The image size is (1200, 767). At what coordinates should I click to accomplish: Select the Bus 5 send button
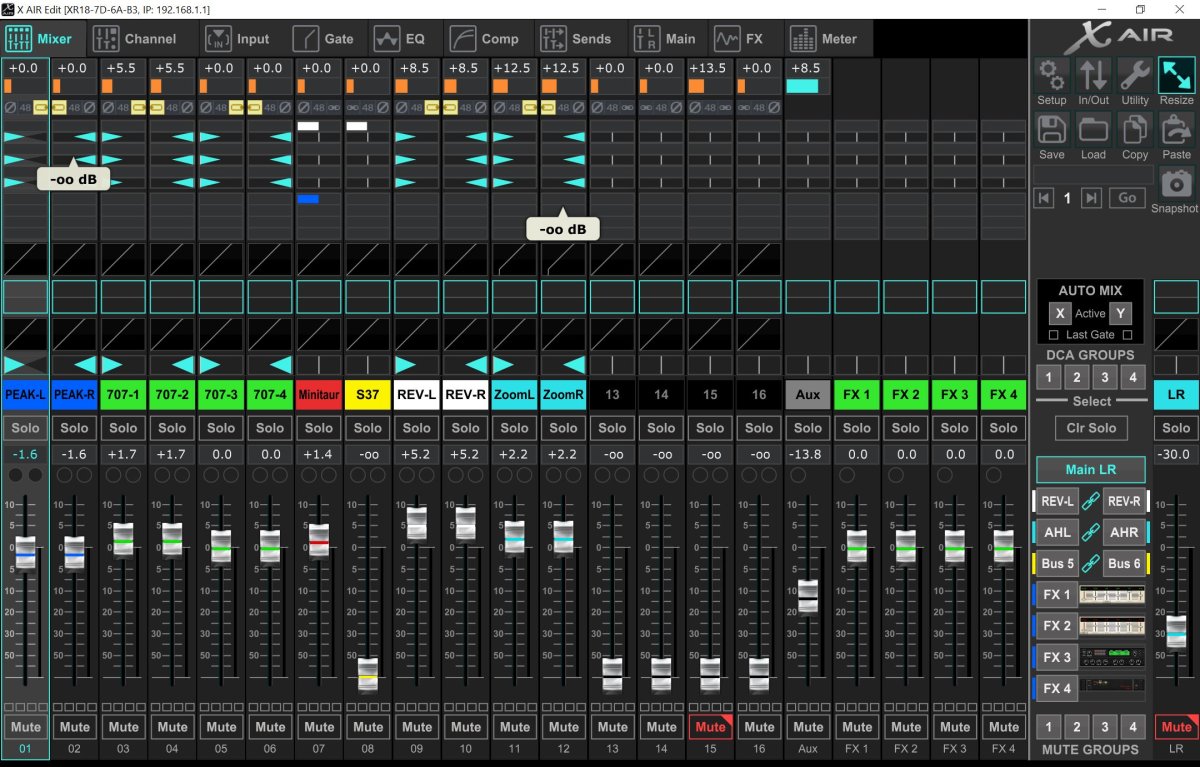click(x=1056, y=564)
